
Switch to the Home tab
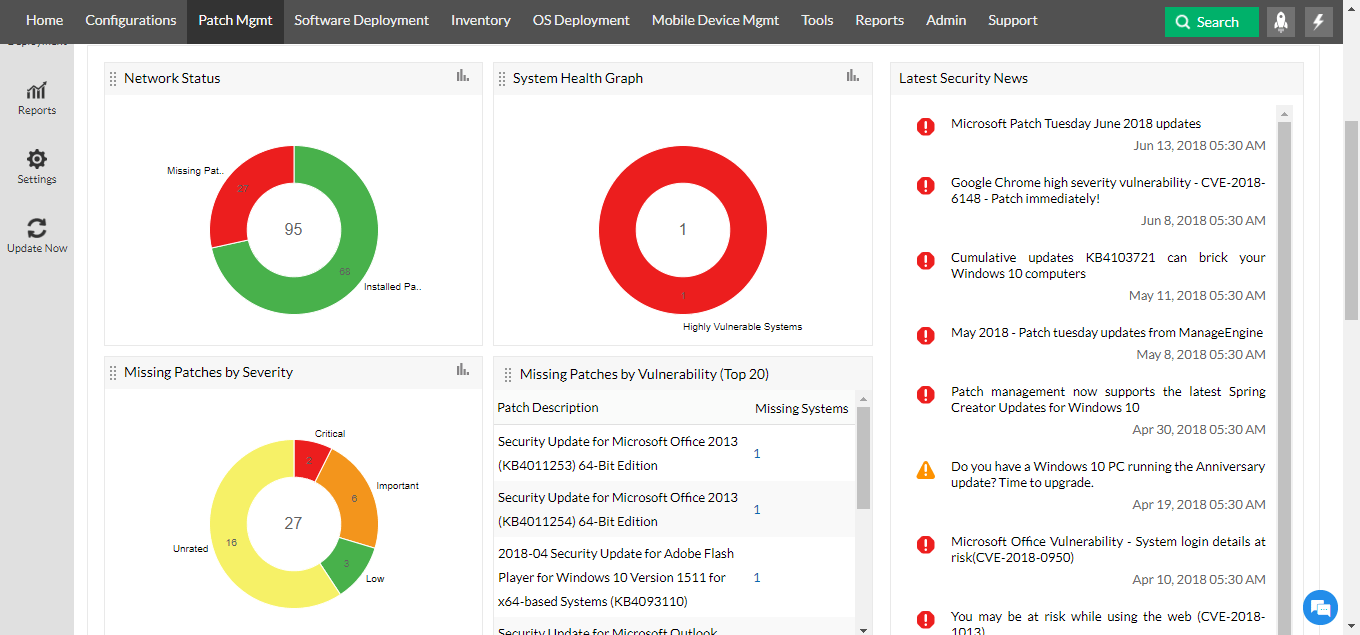pyautogui.click(x=43, y=20)
